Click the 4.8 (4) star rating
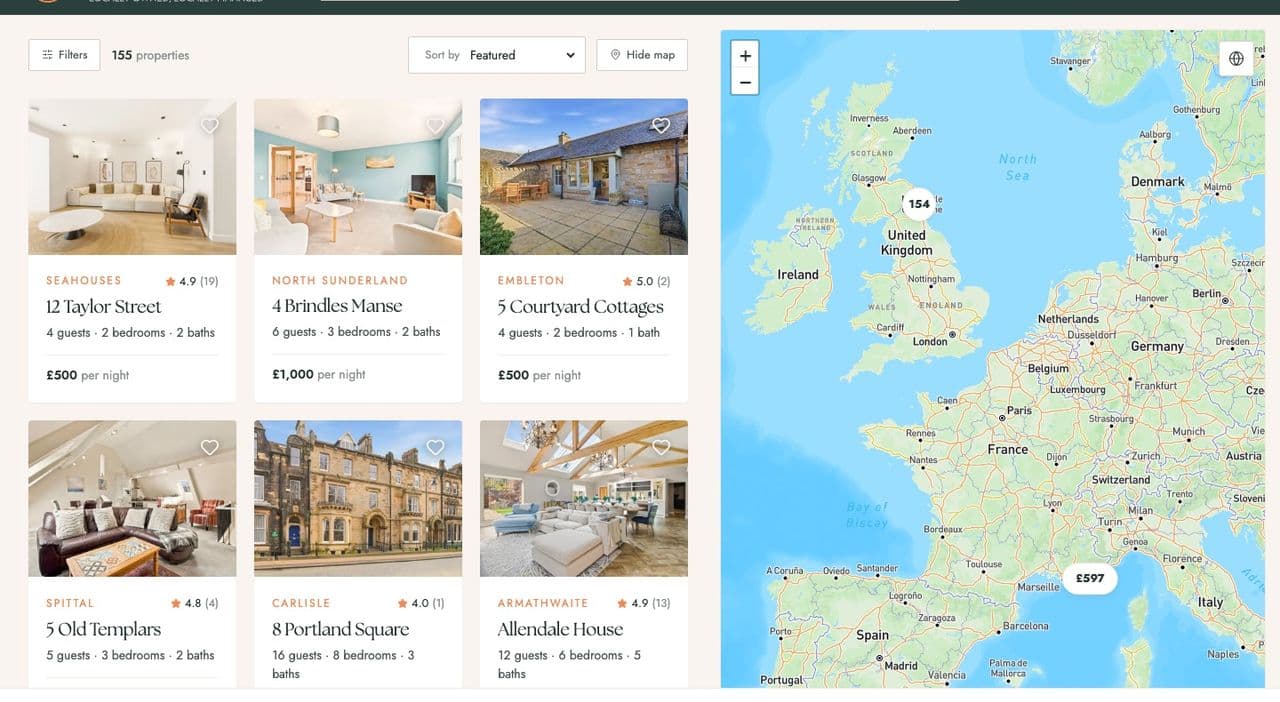The height and width of the screenshot is (702, 1280). click(x=194, y=603)
